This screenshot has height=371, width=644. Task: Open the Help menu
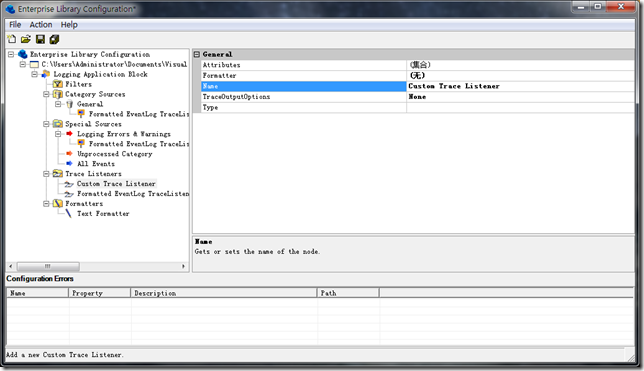(x=69, y=25)
